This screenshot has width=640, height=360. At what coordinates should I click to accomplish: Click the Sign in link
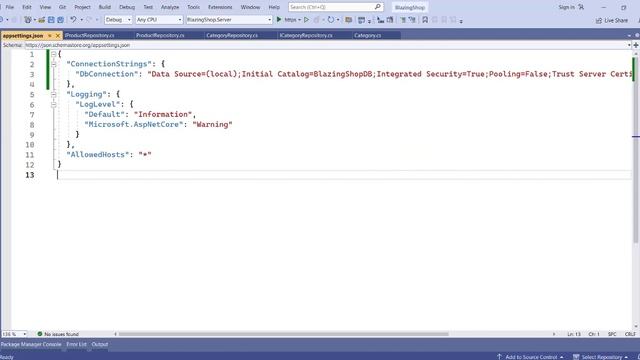(566, 7)
